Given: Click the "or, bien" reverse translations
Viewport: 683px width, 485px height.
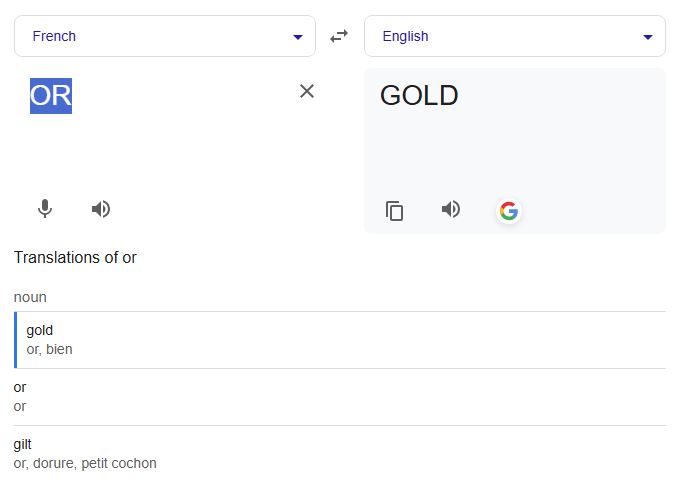Looking at the screenshot, I should [x=49, y=349].
